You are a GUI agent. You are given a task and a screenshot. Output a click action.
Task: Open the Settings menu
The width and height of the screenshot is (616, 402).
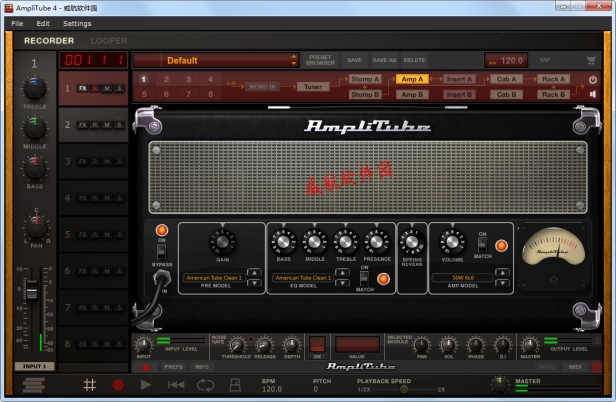[77, 24]
